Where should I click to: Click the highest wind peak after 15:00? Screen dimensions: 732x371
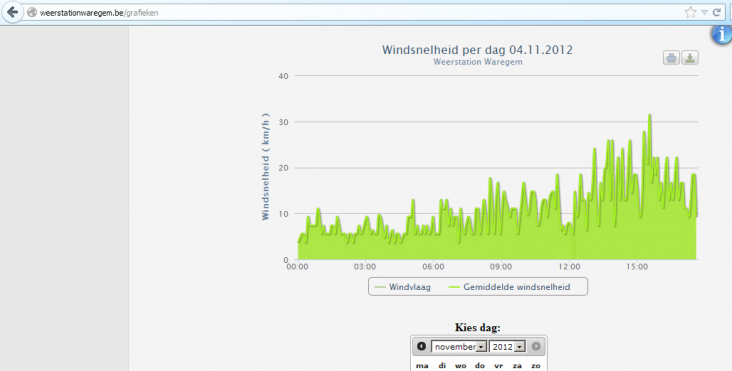pos(649,115)
